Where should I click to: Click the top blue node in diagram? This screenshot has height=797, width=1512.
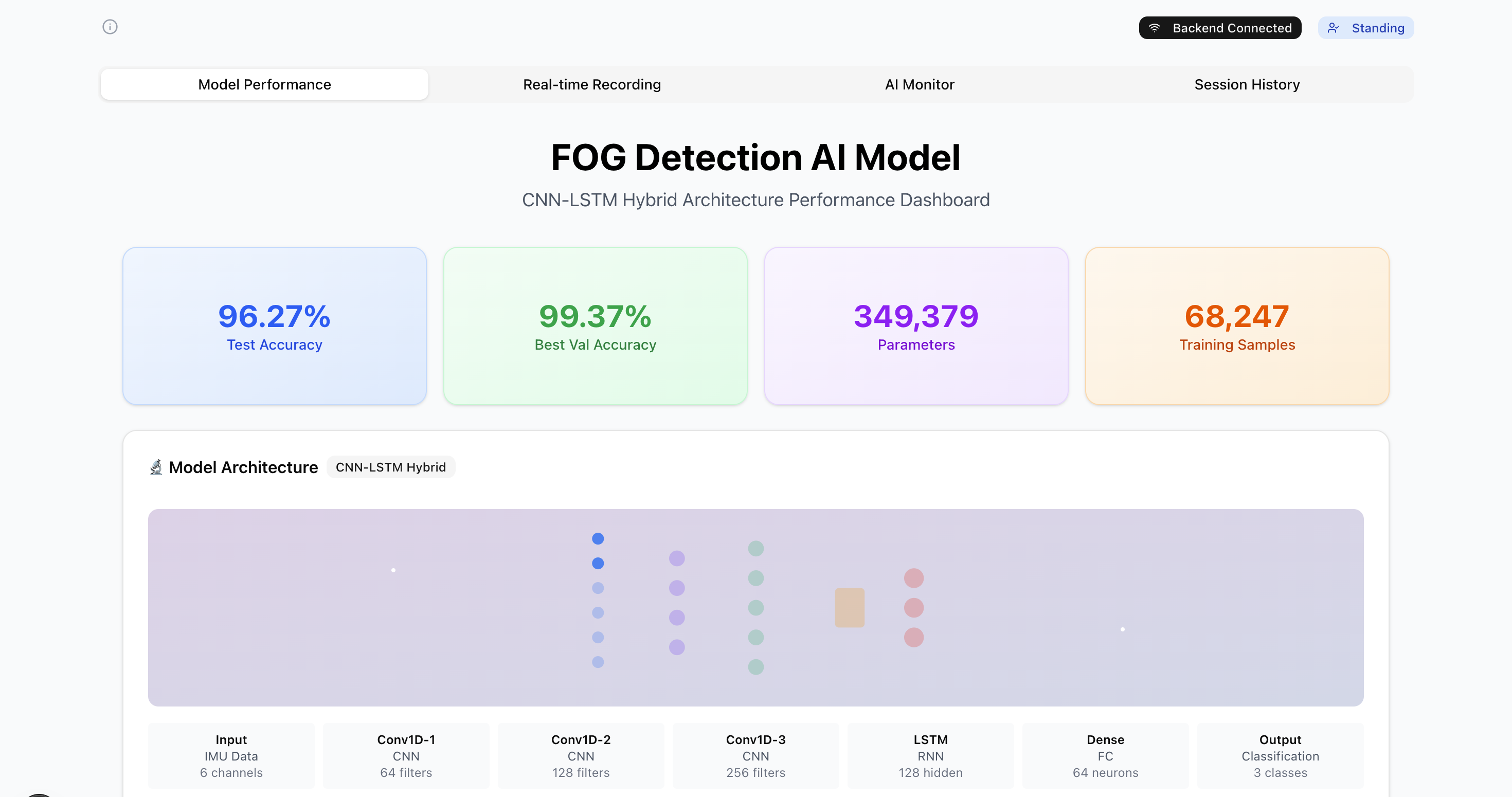(x=598, y=539)
